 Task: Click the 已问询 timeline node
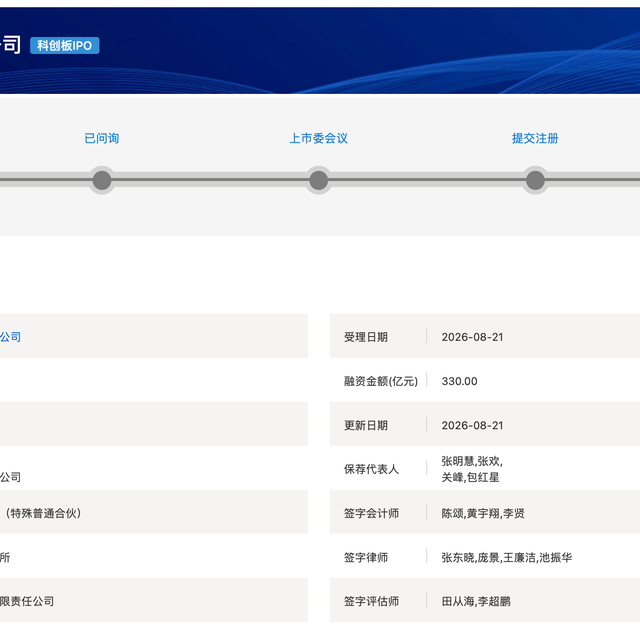pos(102,180)
